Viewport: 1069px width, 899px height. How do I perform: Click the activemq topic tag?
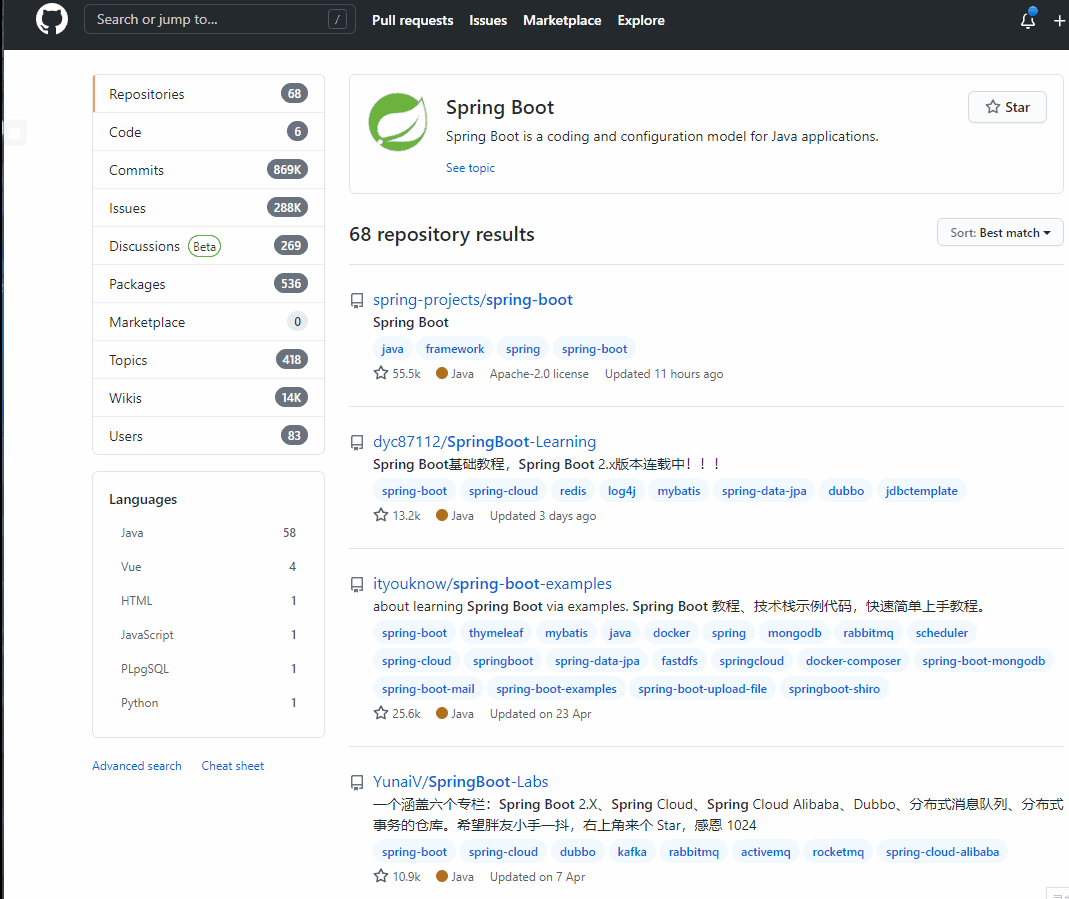[765, 851]
